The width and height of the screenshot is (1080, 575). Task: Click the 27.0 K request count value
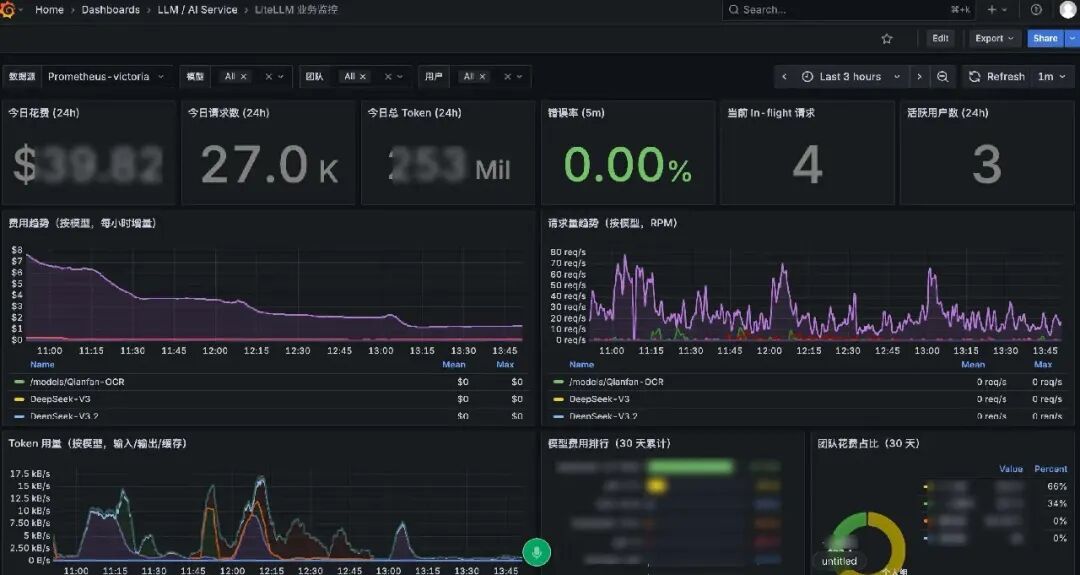point(269,165)
